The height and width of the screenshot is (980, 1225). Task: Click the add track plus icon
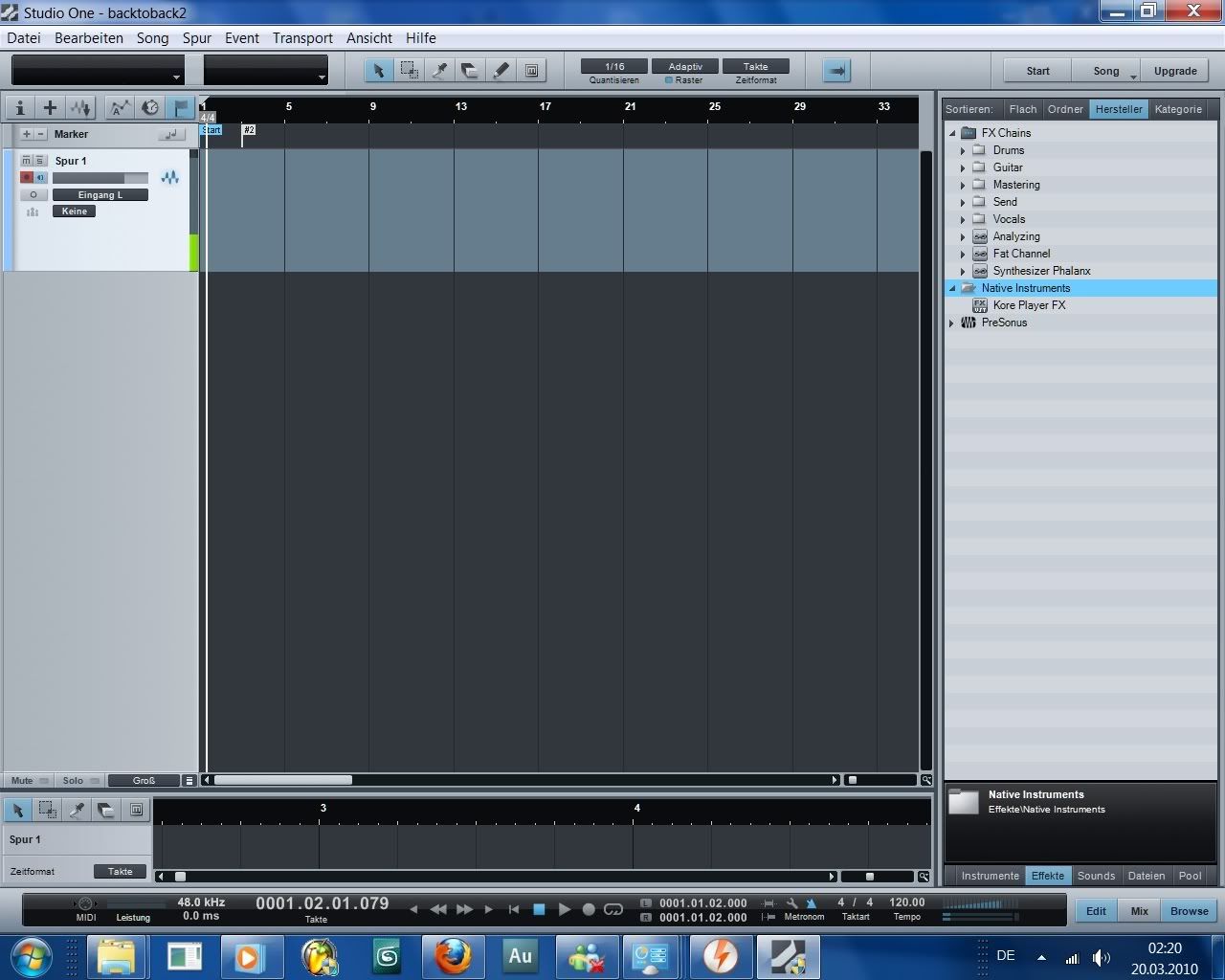click(50, 108)
